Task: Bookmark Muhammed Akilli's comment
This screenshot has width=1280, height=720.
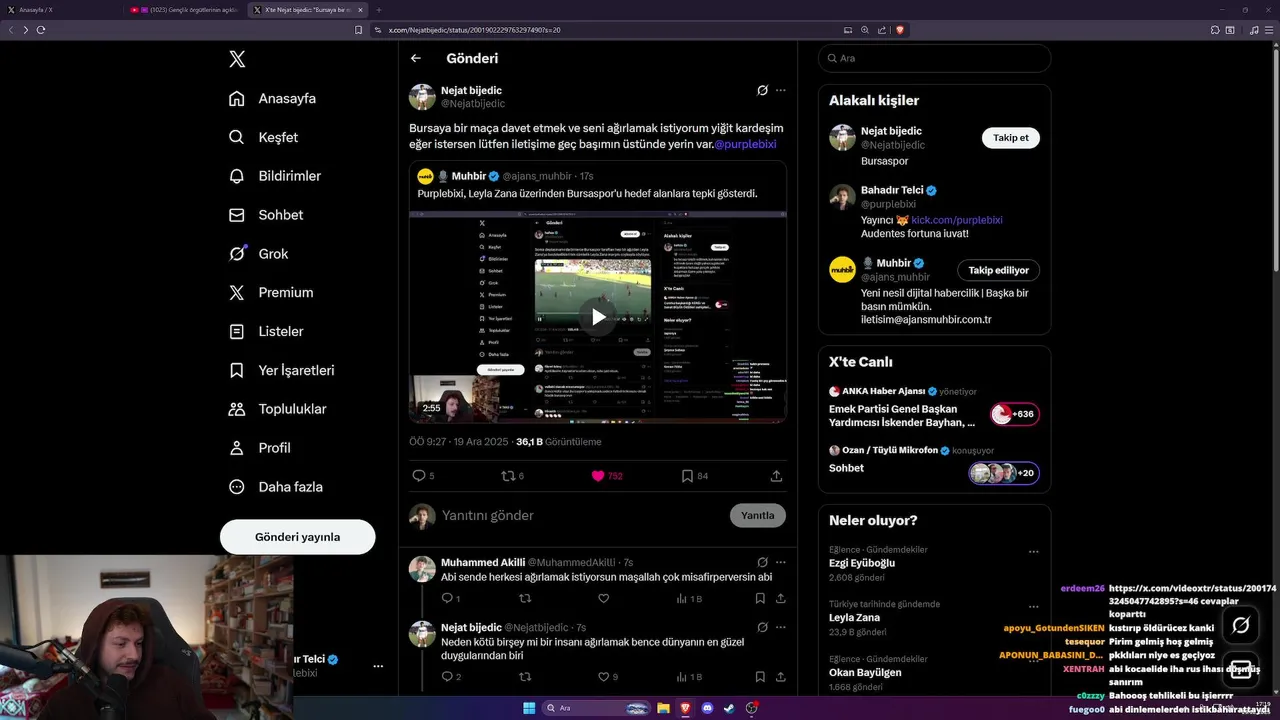Action: tap(760, 599)
